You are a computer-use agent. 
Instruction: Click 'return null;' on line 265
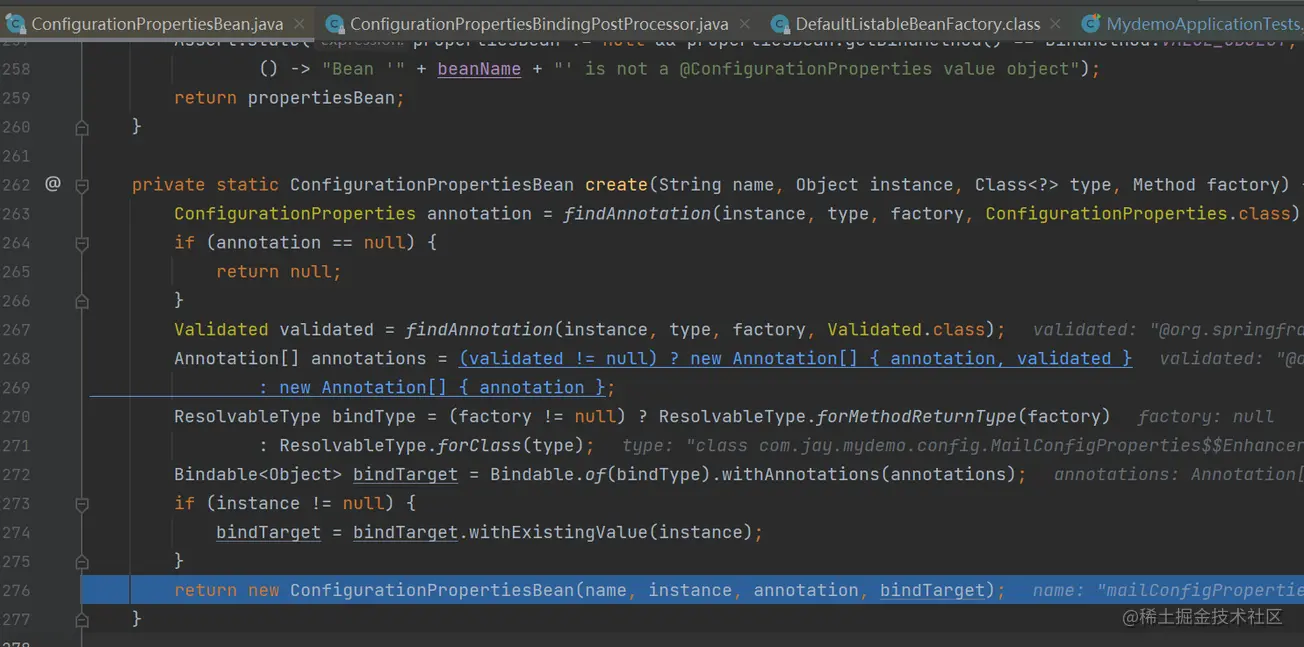(x=279, y=272)
